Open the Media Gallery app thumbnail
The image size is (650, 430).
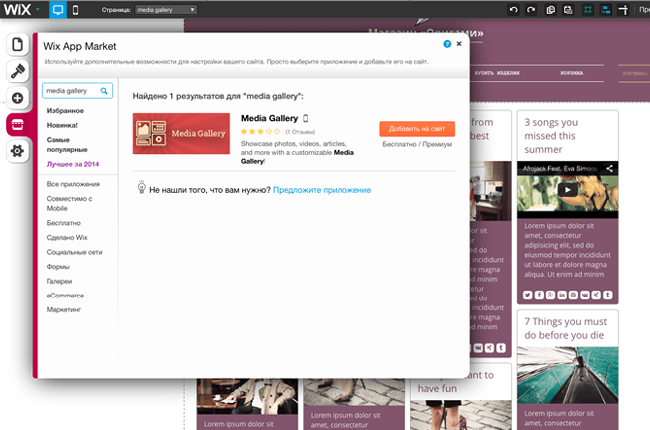pyautogui.click(x=181, y=134)
